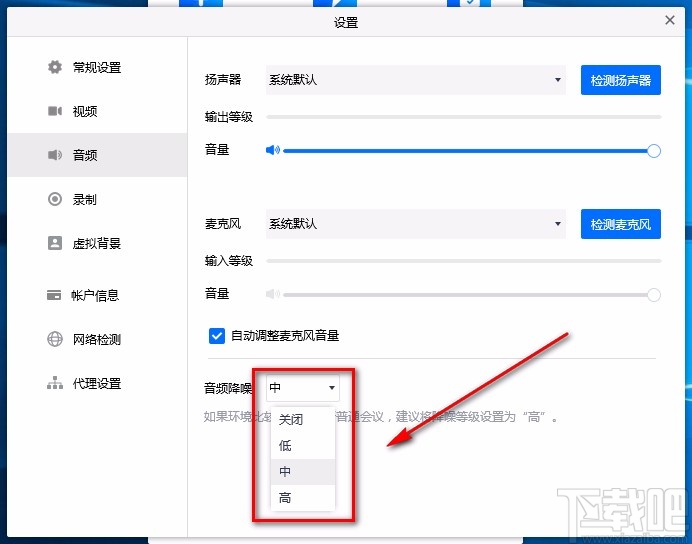Viewport: 692px width, 544px height.
Task: Open the 代理设置 page
Action: [97, 383]
